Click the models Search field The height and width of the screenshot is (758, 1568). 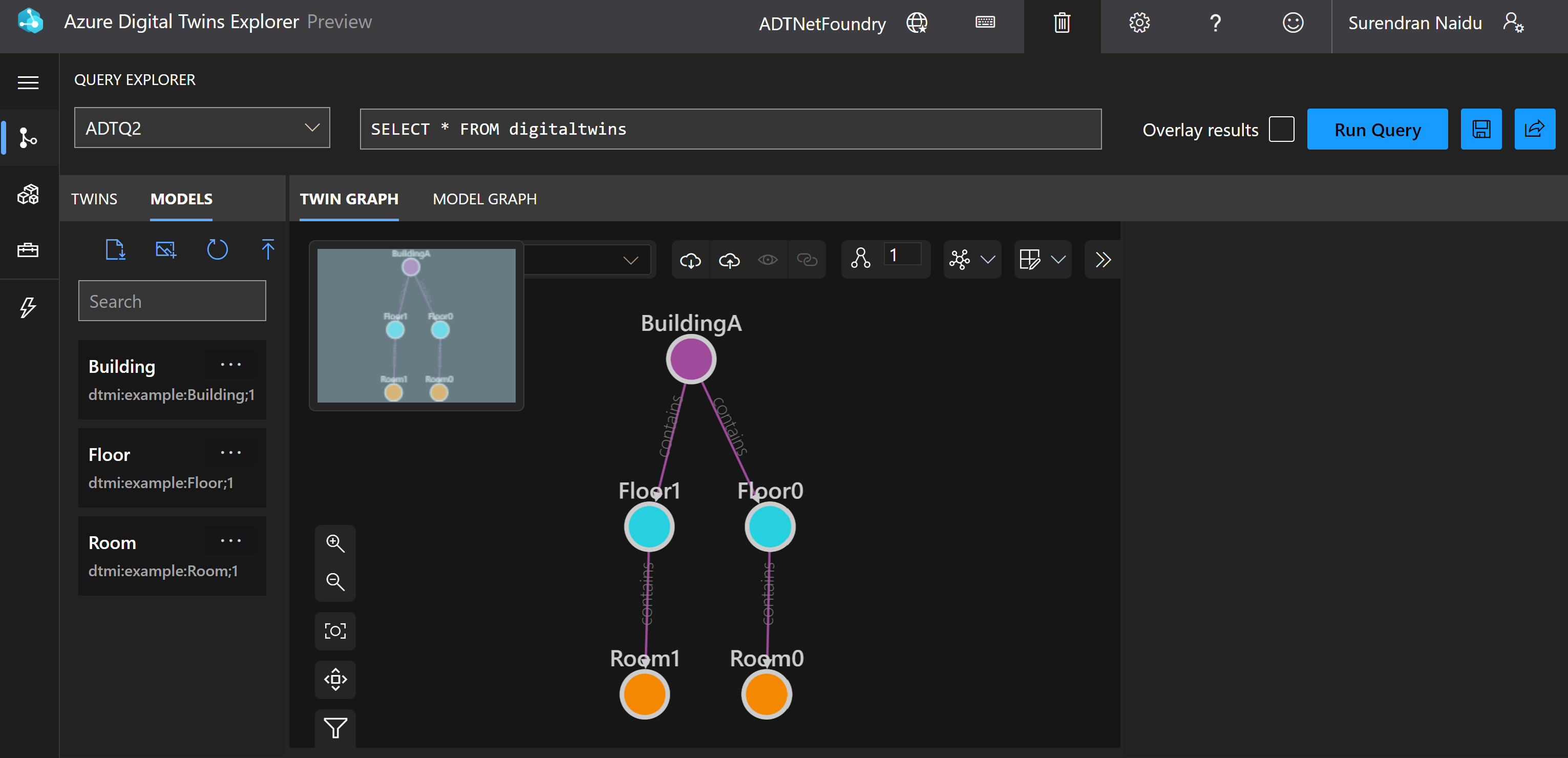172,301
